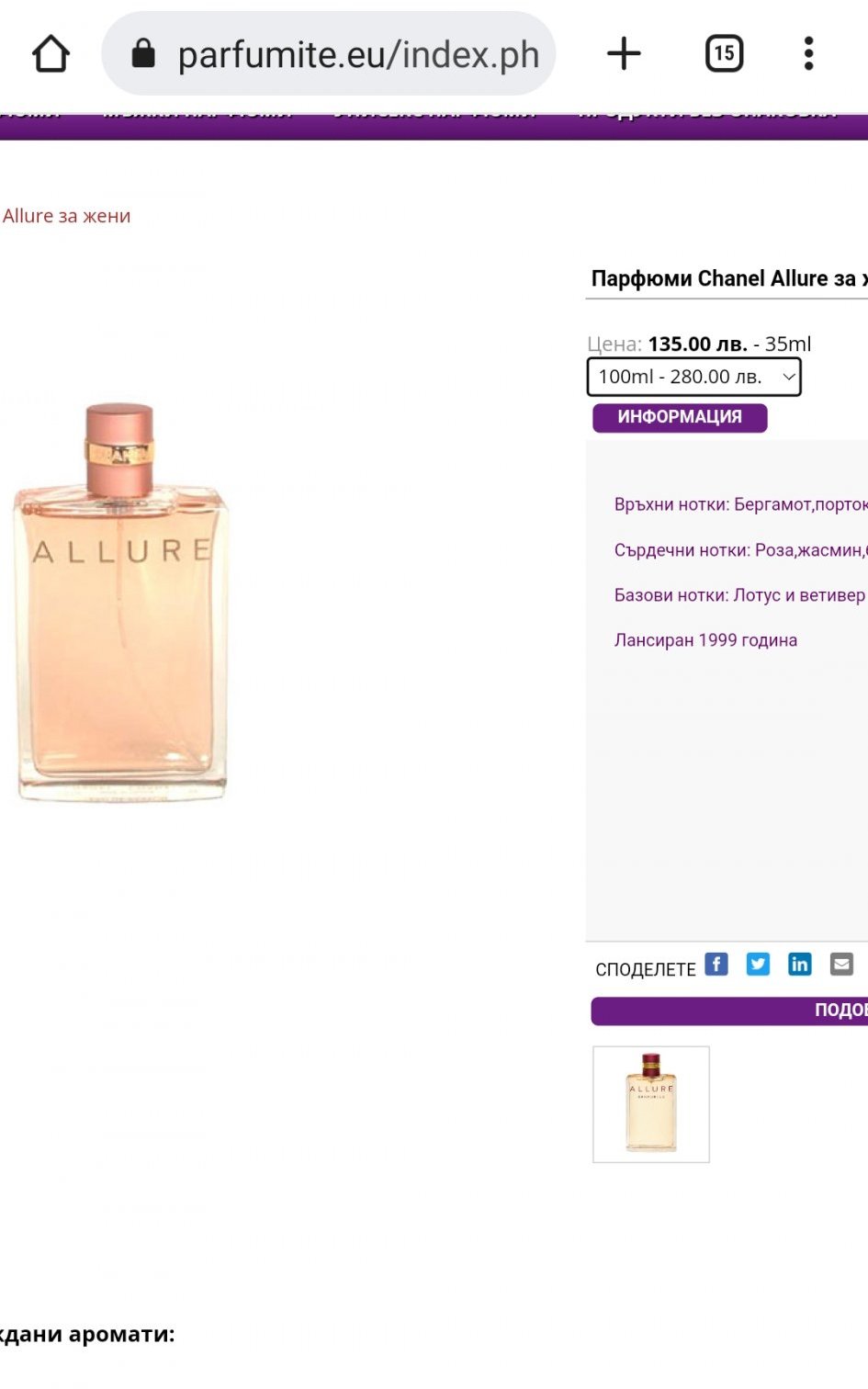This screenshot has width=868, height=1389.
Task: Tap the browser home icon
Action: point(51,53)
